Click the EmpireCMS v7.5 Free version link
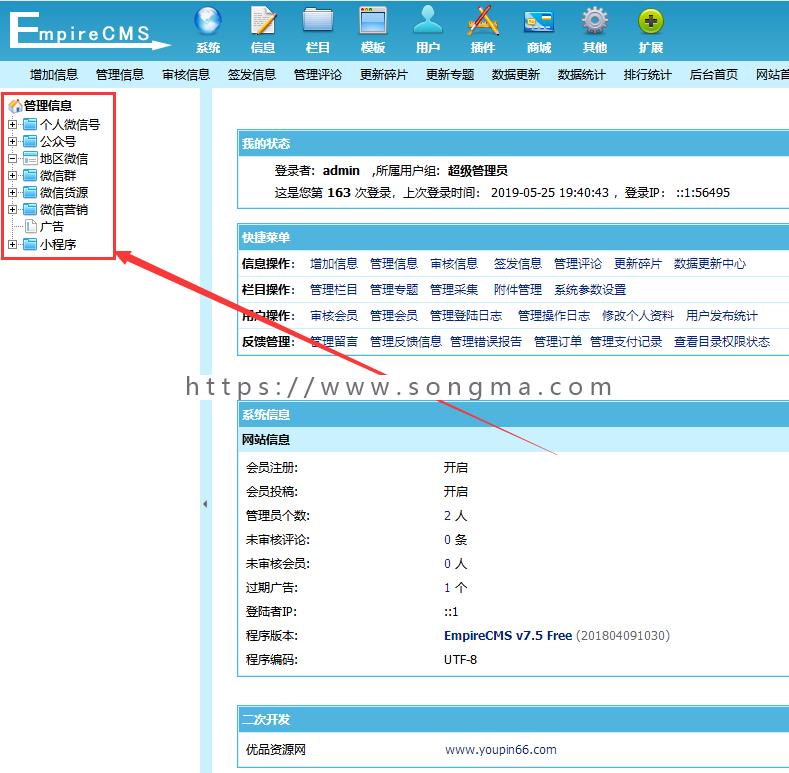 pos(508,636)
